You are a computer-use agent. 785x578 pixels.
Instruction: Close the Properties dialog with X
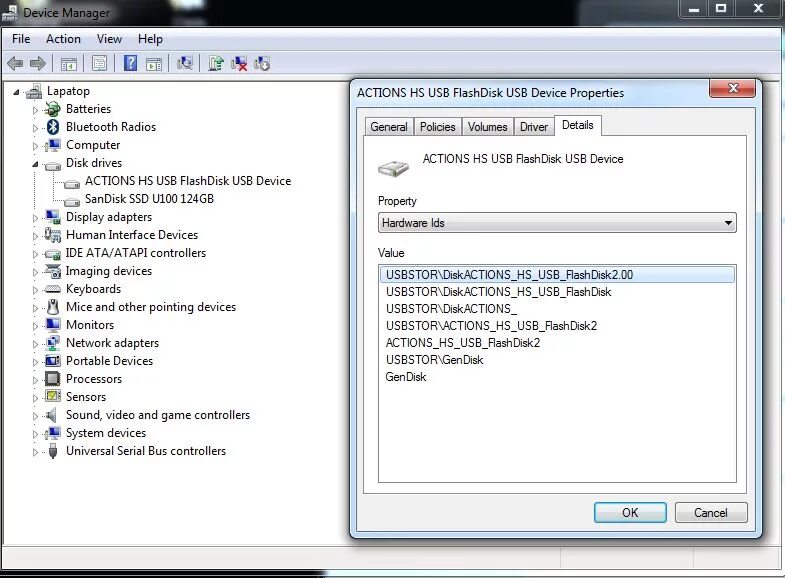pyautogui.click(x=732, y=88)
